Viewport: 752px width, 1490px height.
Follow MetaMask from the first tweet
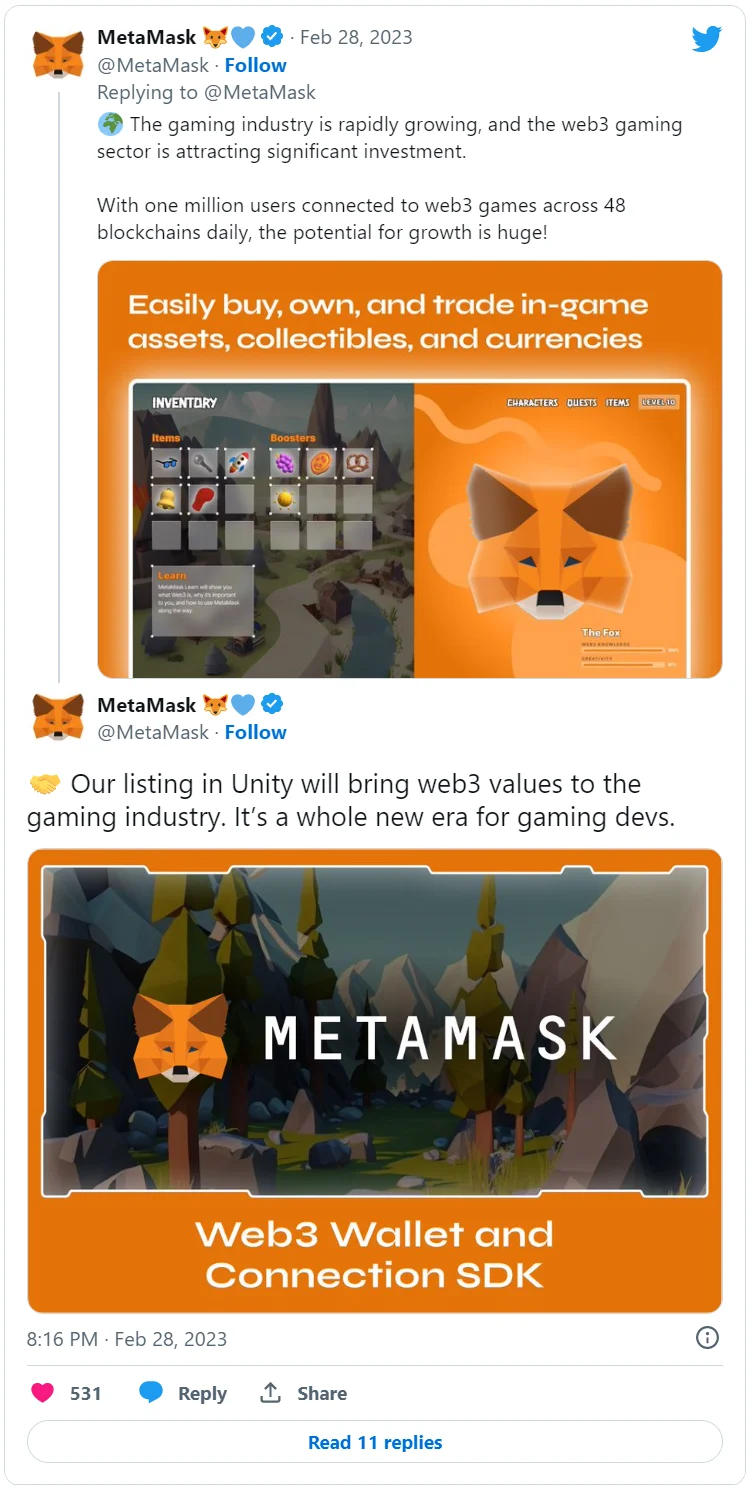tap(255, 65)
